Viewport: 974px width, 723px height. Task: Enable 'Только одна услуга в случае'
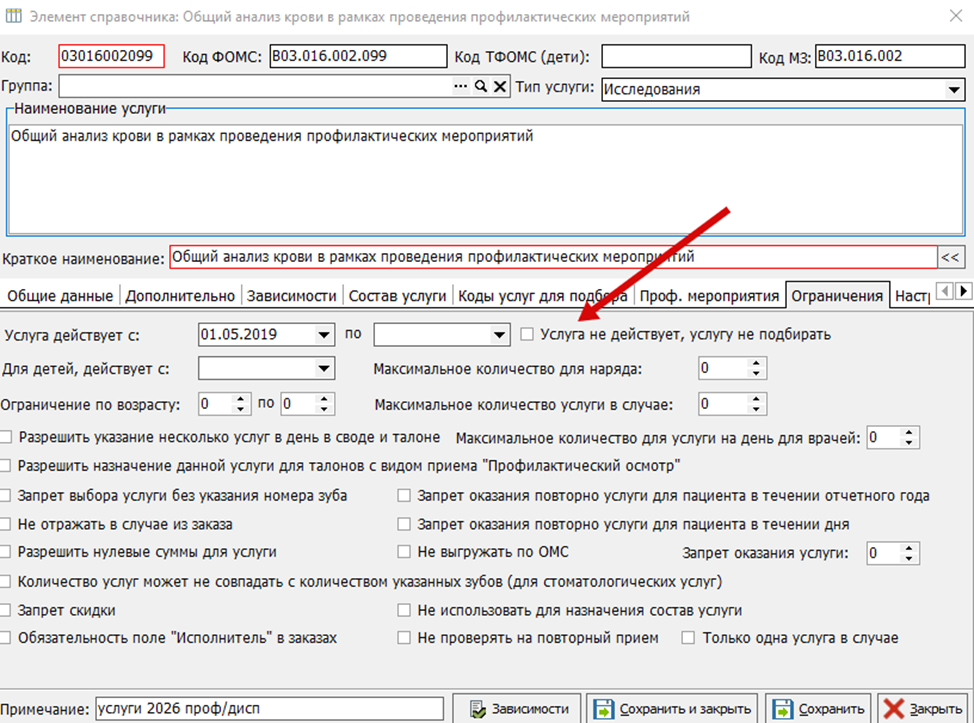(x=688, y=638)
